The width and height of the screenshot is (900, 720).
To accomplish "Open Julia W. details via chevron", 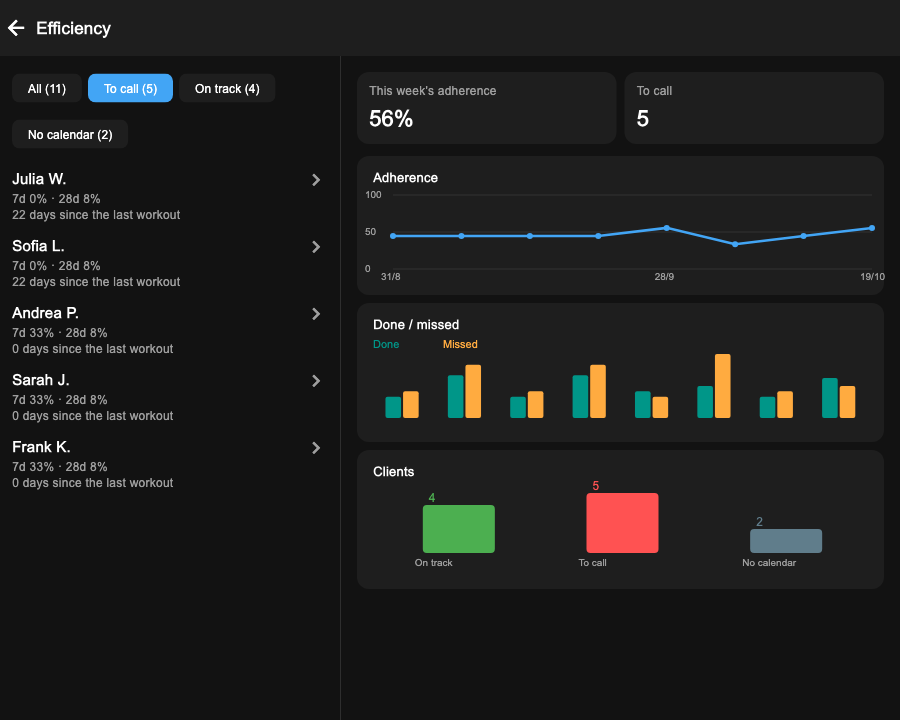I will pos(316,180).
